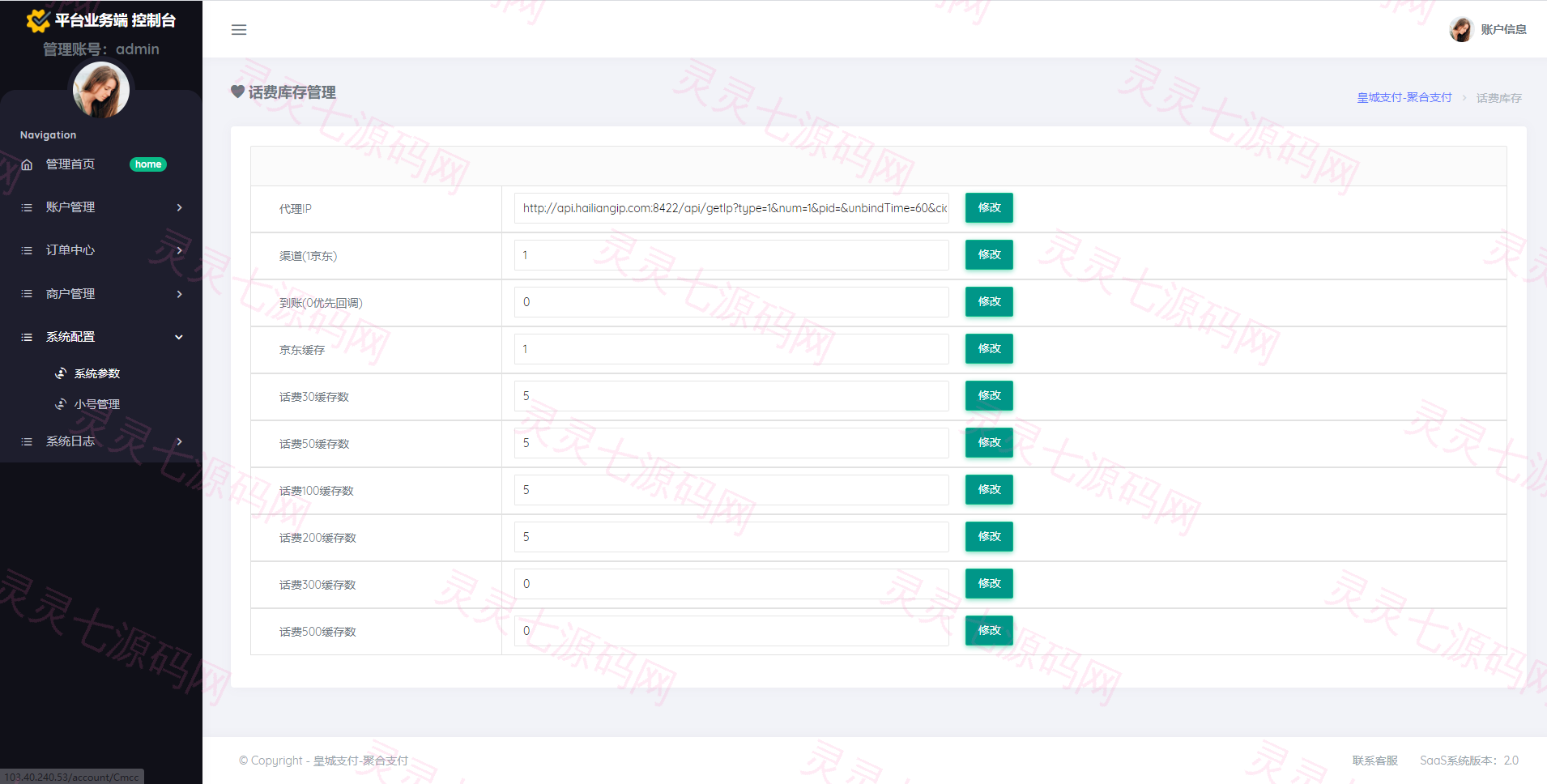Click the home icon beside 管理首页
Viewport: 1547px width, 784px height.
[27, 164]
